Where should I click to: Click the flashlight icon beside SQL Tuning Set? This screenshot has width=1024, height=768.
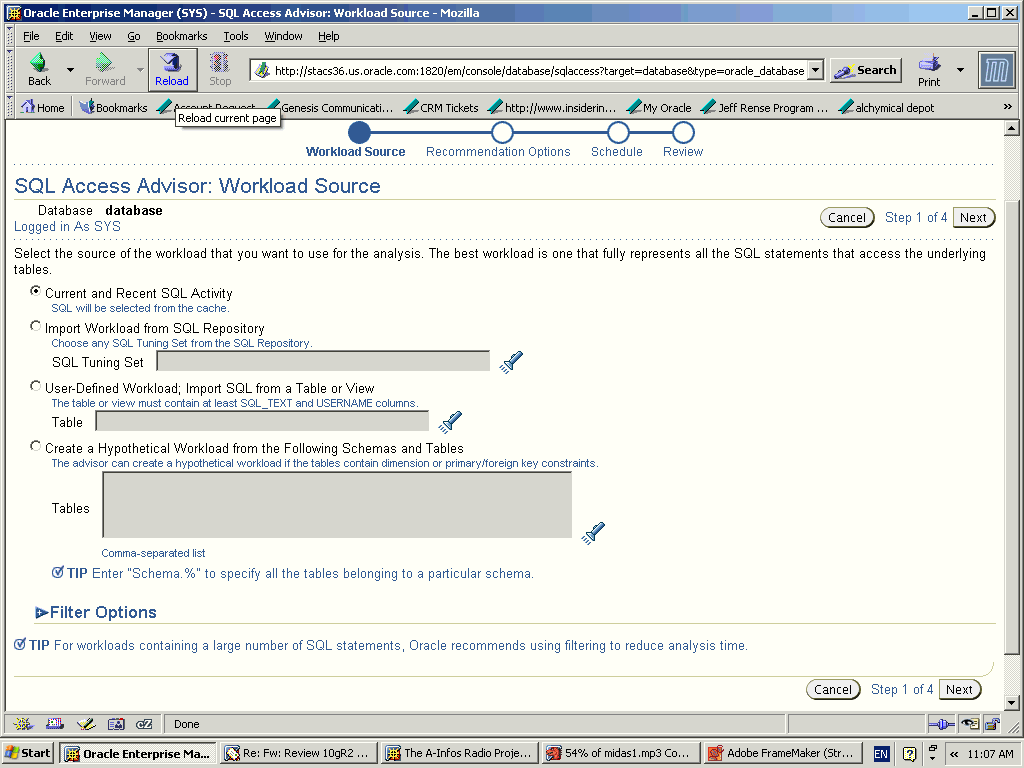(512, 362)
